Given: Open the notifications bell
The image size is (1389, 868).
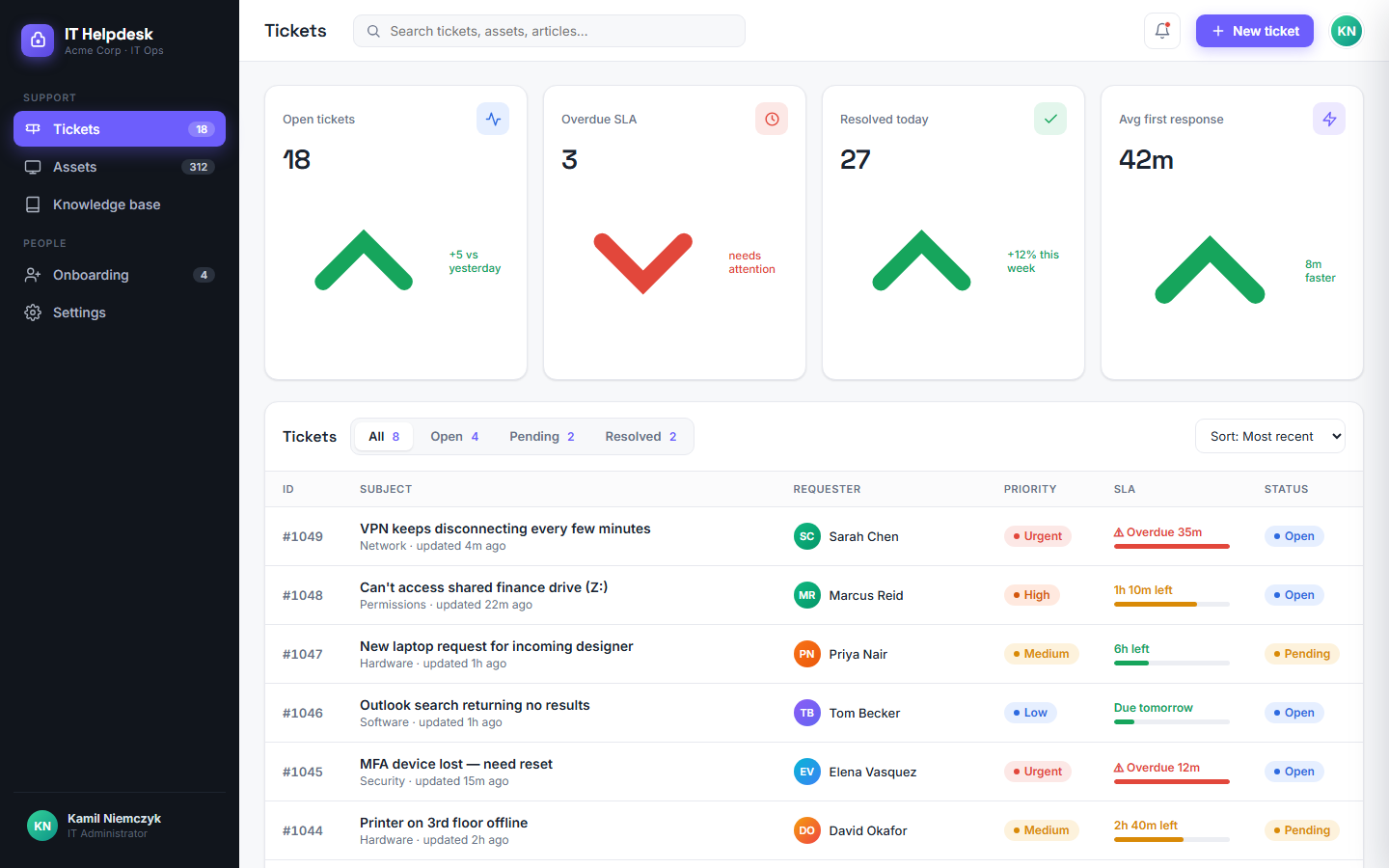Looking at the screenshot, I should coord(1161,31).
